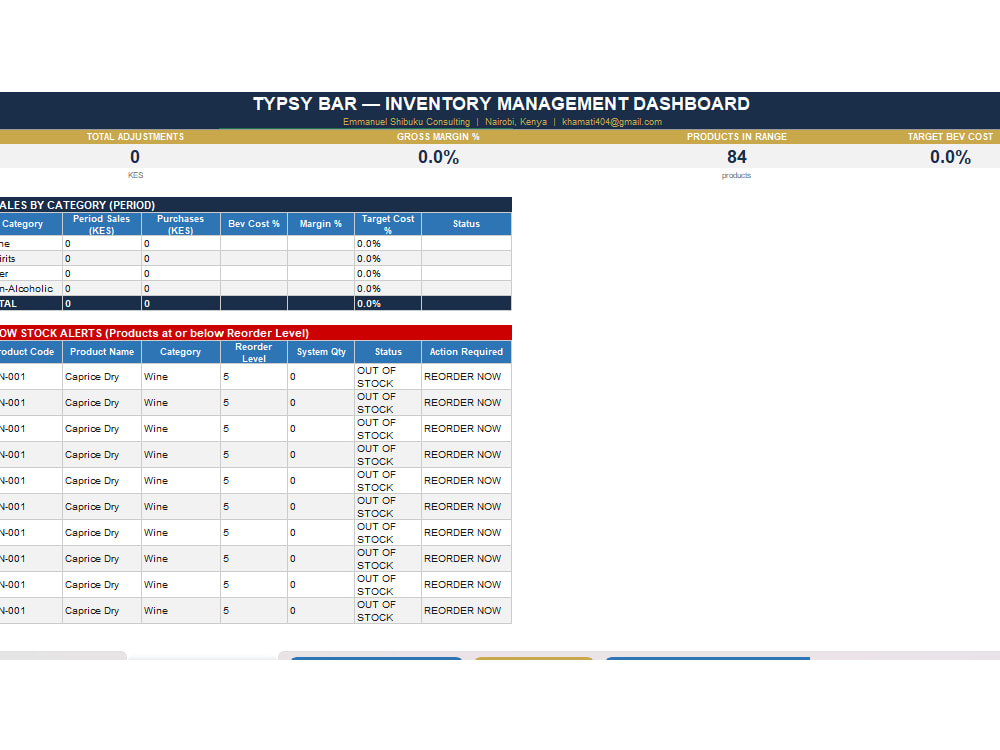This screenshot has height=750, width=1000.
Task: Click the Sales by Category (Period) section header
Action: [x=256, y=205]
